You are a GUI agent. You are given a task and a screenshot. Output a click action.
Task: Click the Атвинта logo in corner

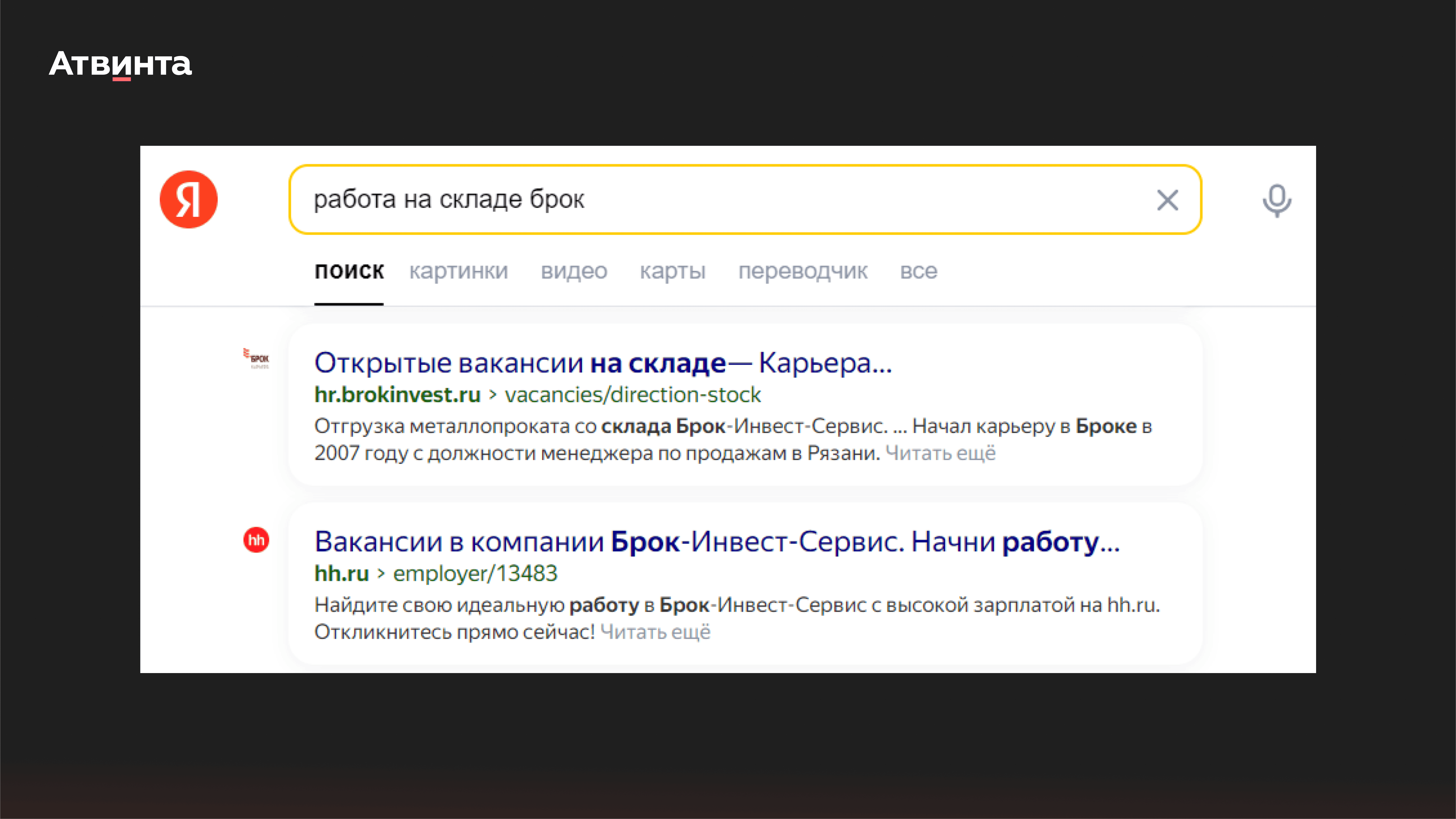click(120, 63)
